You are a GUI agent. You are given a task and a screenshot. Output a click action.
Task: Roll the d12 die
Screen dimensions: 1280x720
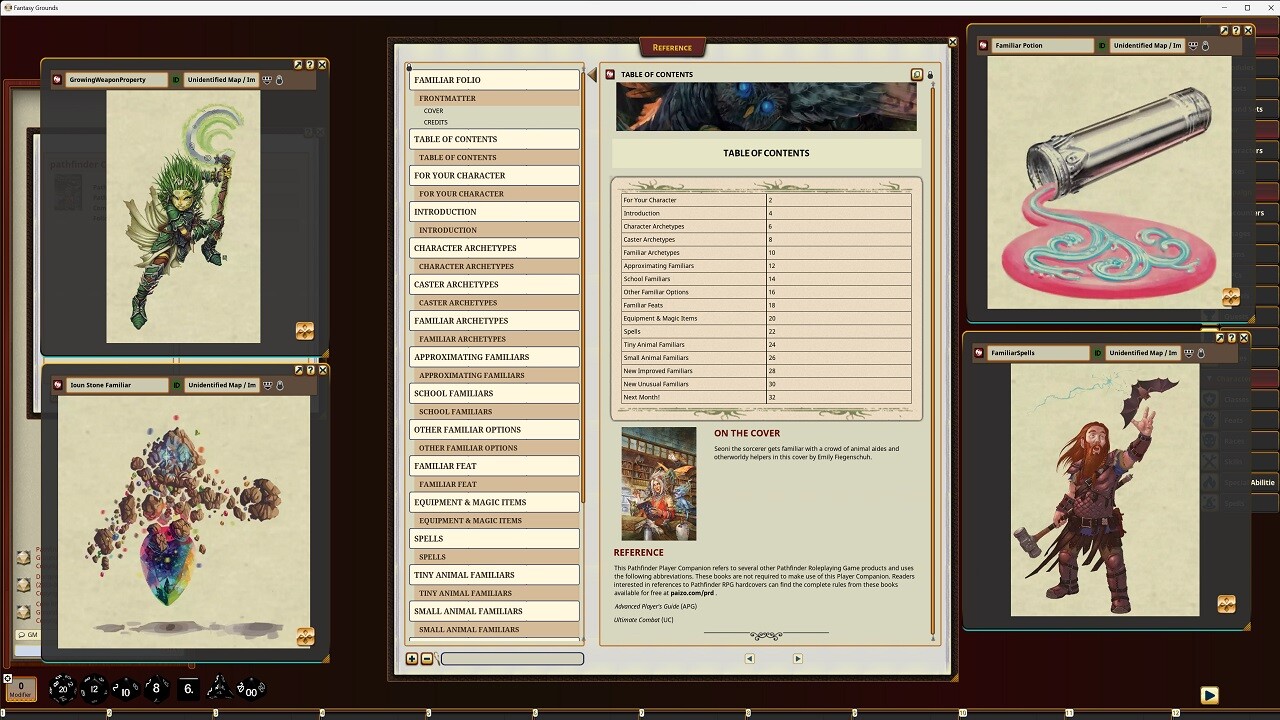tap(94, 688)
